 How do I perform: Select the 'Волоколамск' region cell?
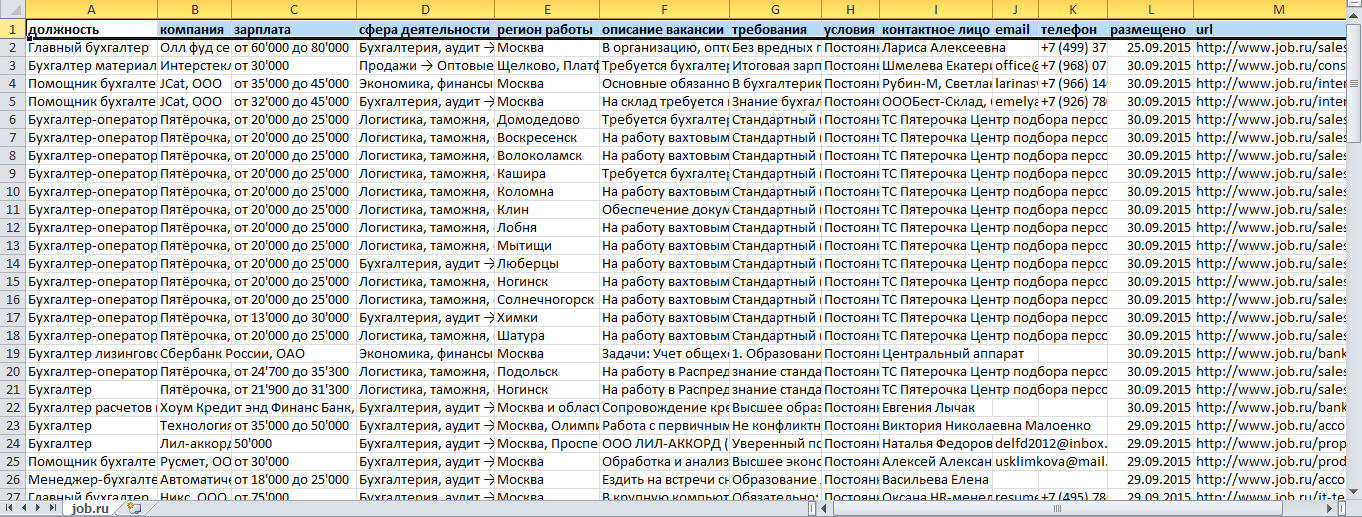coord(547,155)
